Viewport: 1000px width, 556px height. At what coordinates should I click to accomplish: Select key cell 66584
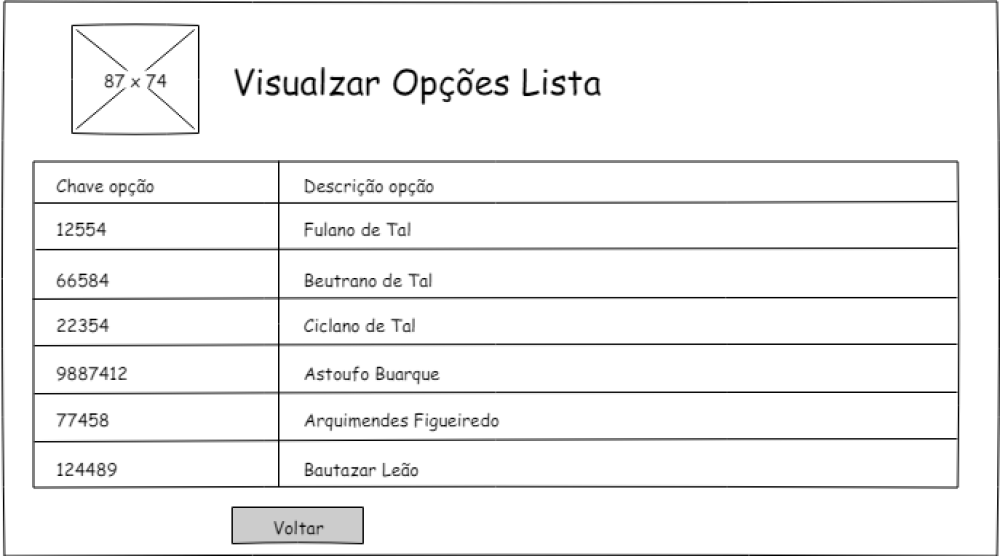pos(82,281)
